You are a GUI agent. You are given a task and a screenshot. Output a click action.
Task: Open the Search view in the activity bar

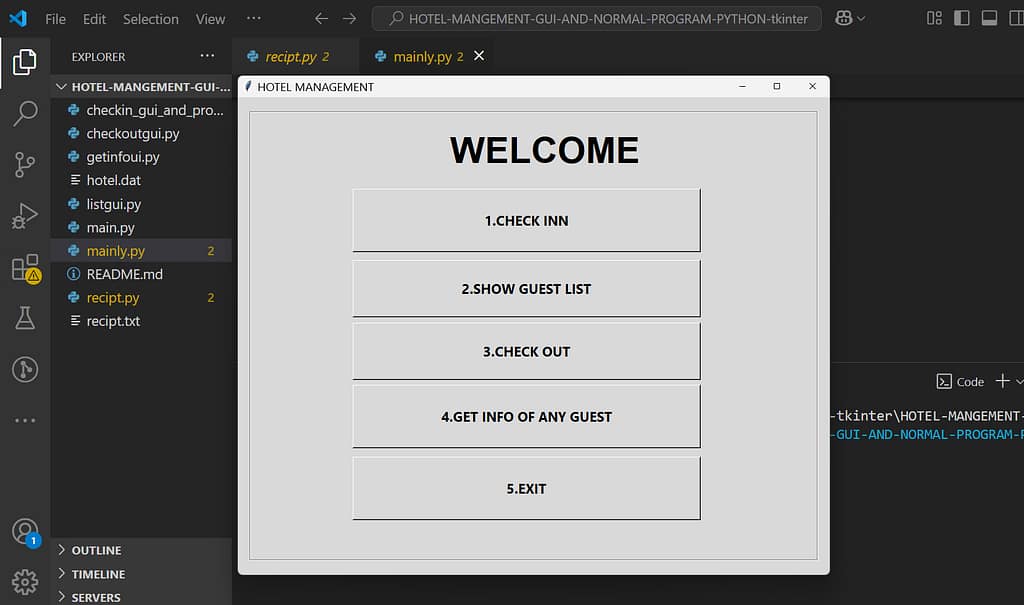tap(25, 114)
